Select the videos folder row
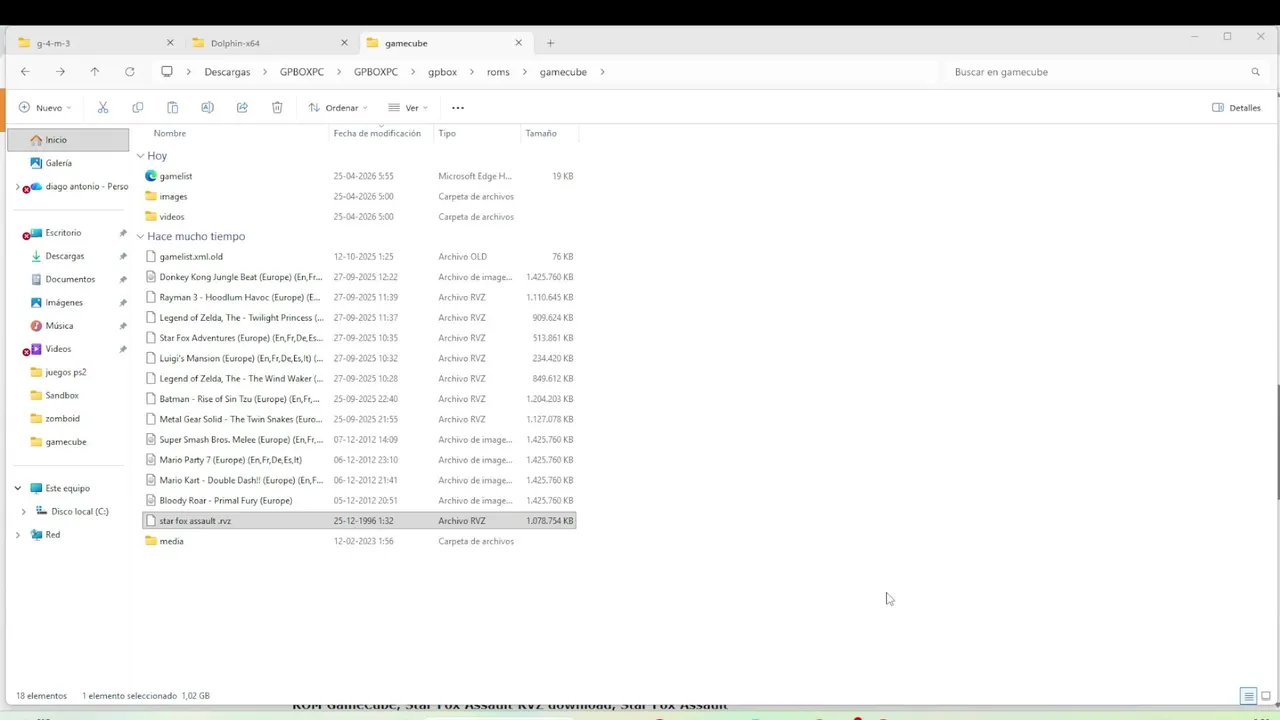 [x=359, y=216]
